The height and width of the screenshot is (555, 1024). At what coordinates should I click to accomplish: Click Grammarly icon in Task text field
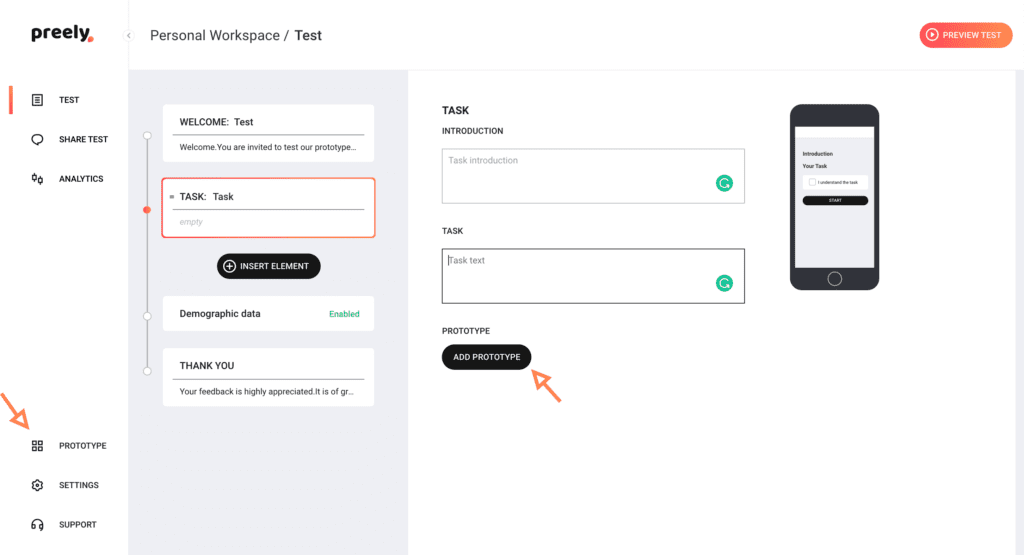(724, 283)
